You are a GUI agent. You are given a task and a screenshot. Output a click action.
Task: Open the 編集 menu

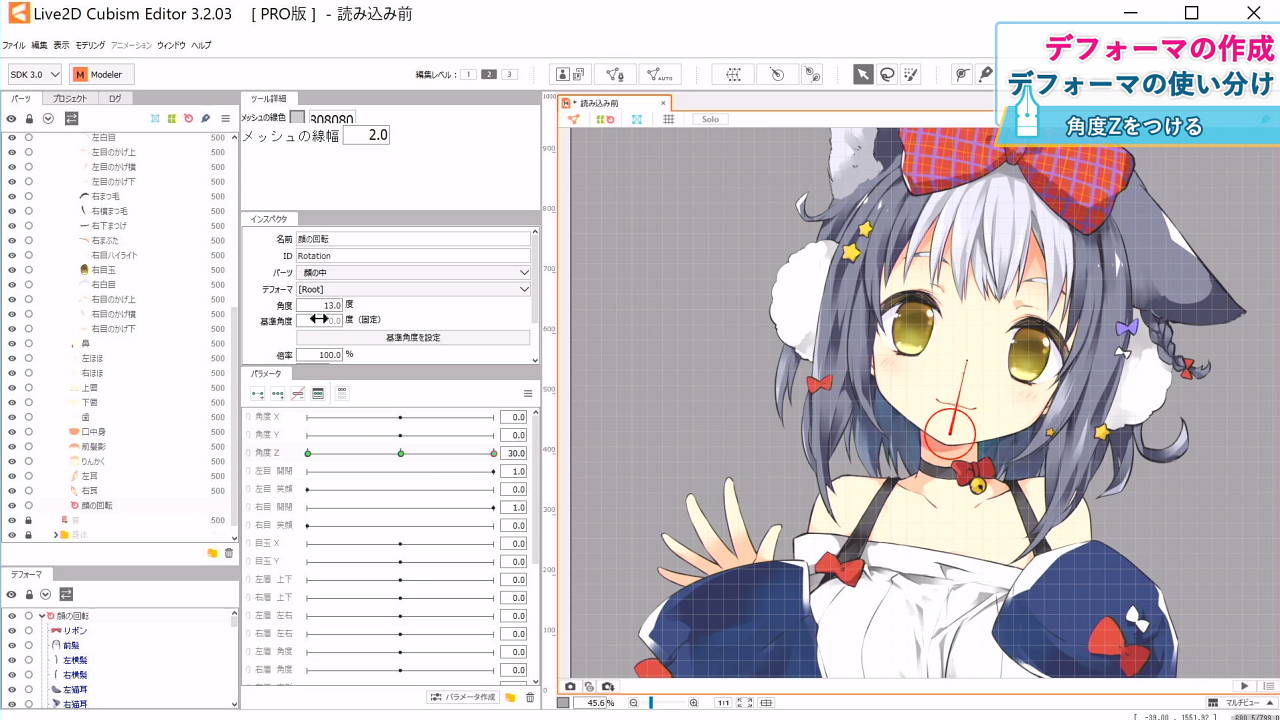(39, 46)
